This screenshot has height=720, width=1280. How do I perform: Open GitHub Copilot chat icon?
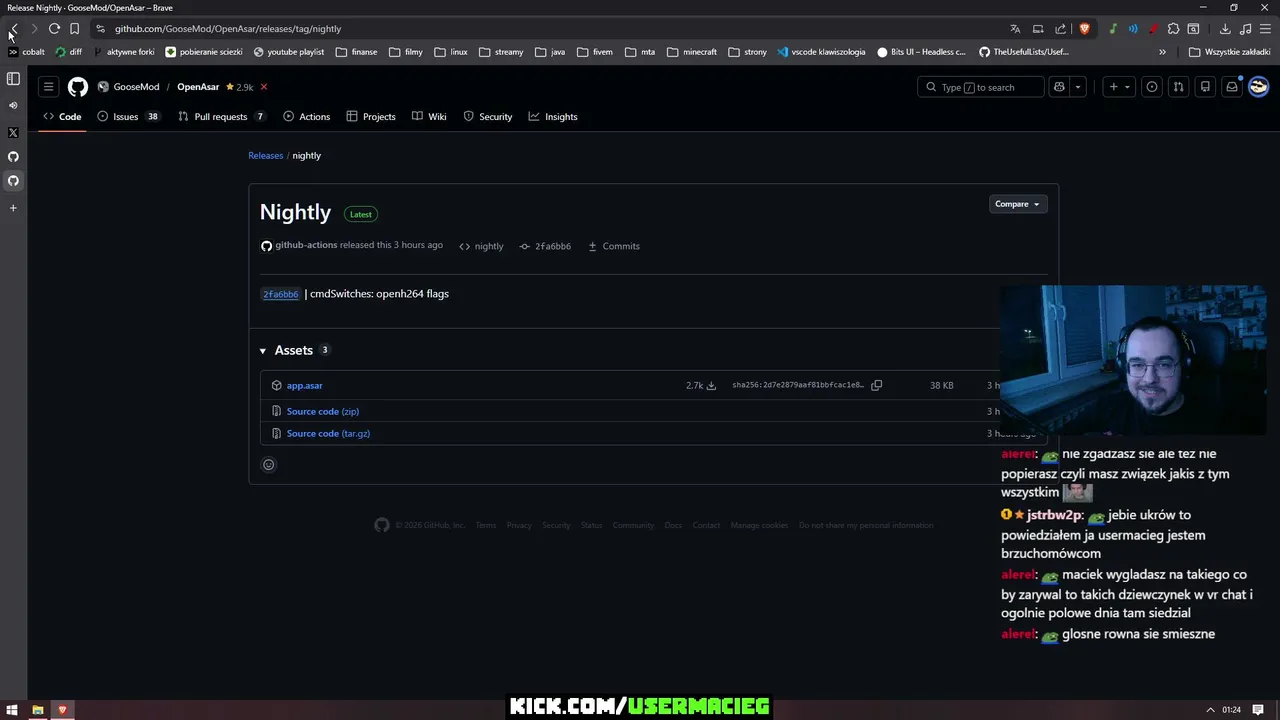coord(1059,87)
